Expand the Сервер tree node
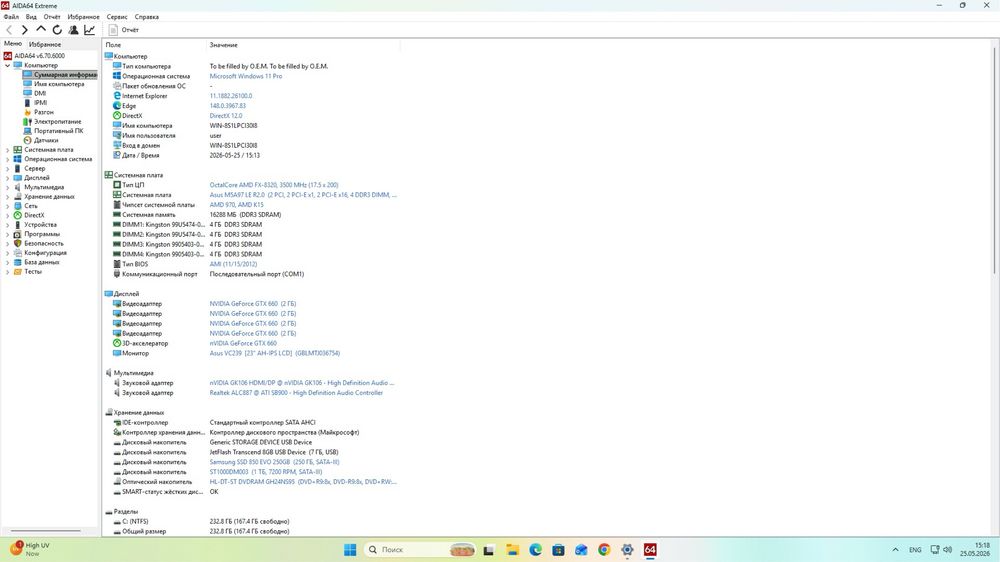 (x=7, y=168)
